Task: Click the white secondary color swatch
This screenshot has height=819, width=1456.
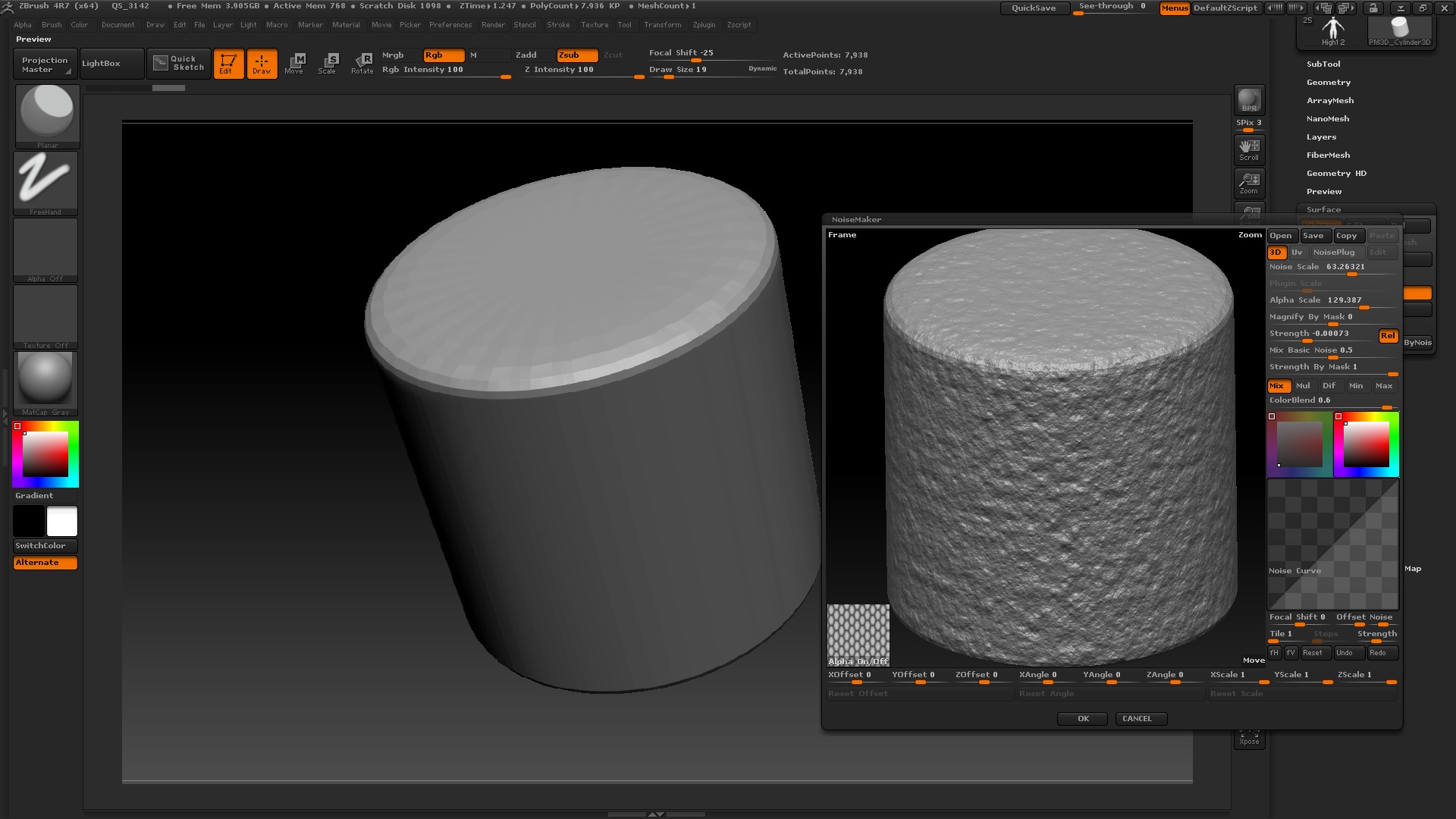Action: pyautogui.click(x=62, y=522)
